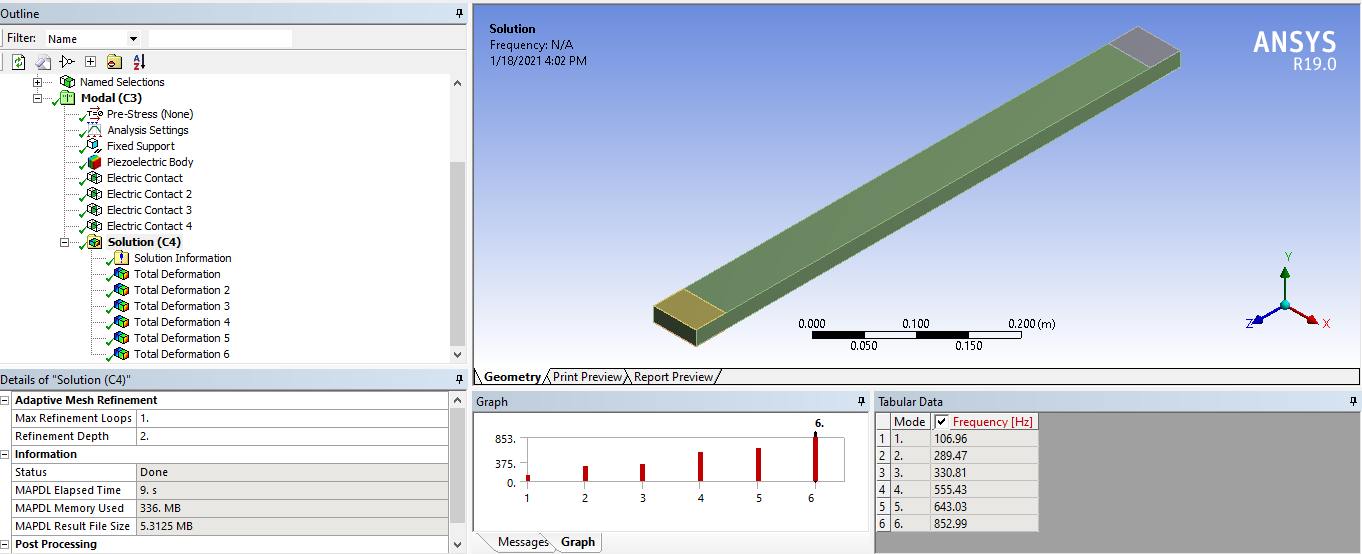The width and height of the screenshot is (1362, 554).
Task: Click the sort alphabetically A-Z icon
Action: 138,62
